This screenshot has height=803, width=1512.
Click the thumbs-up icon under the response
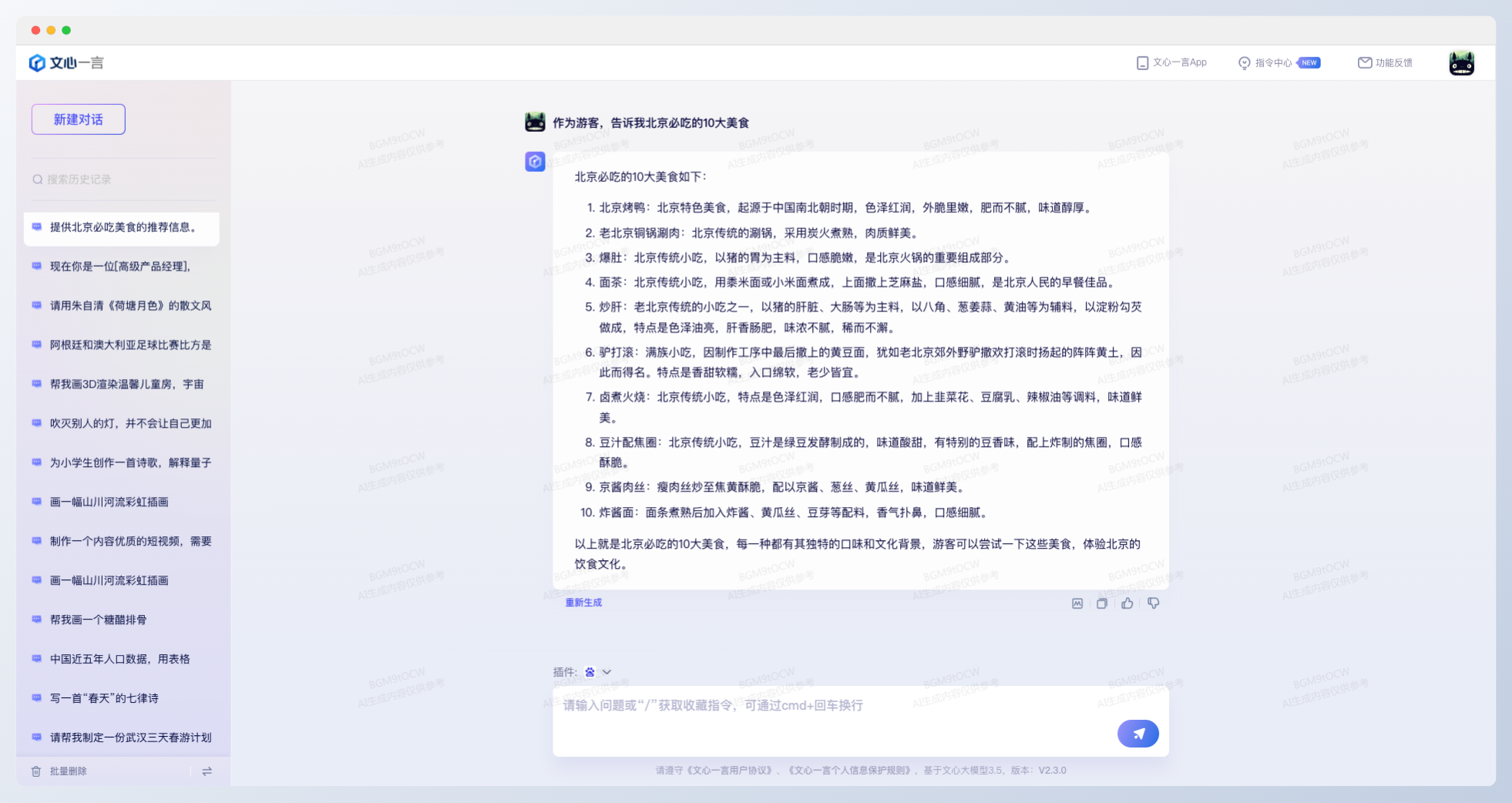[1127, 603]
